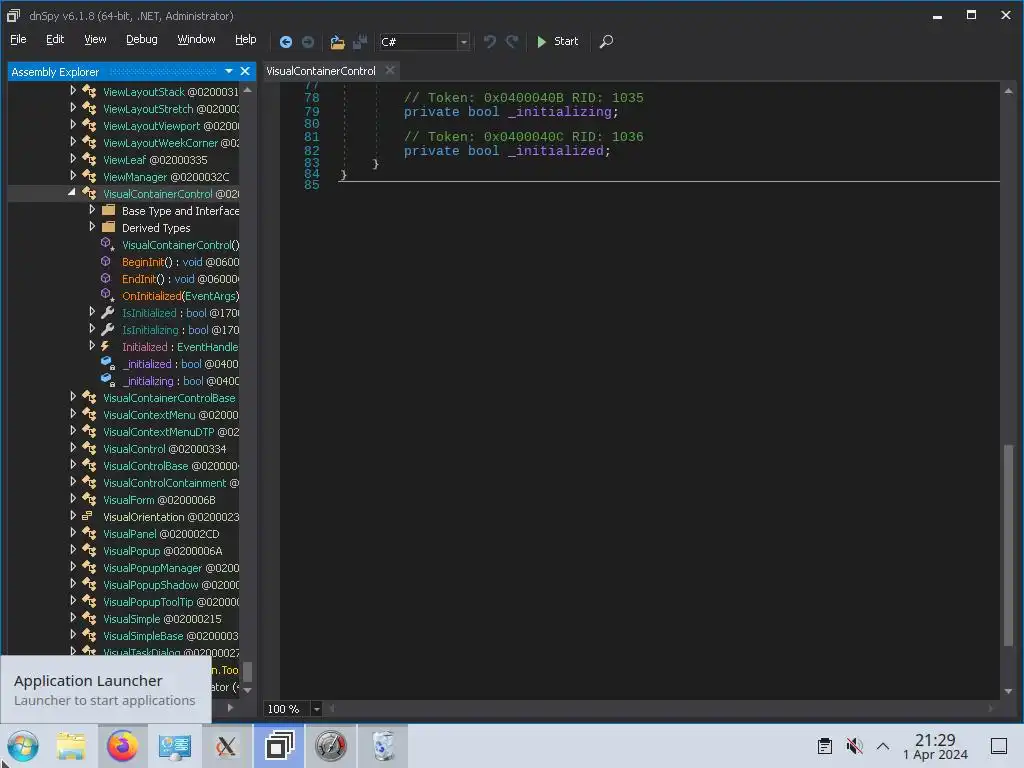The image size is (1024, 768).
Task: Close the Assembly Explorer panel
Action: pos(245,71)
